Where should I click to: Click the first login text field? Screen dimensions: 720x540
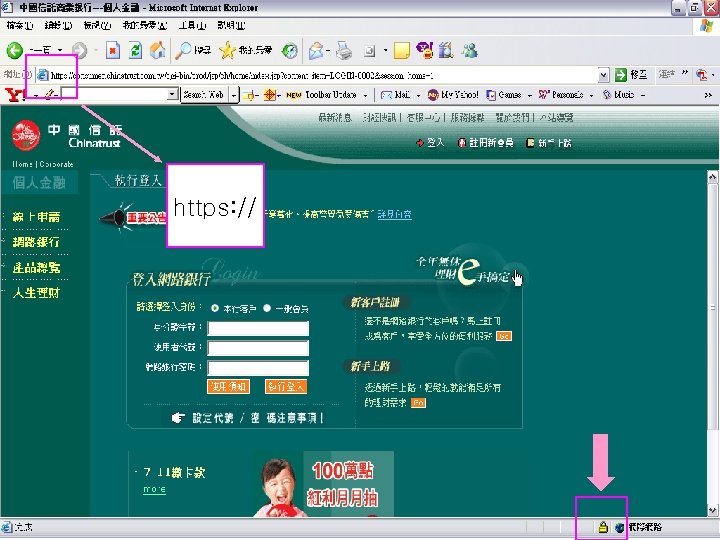coord(258,328)
